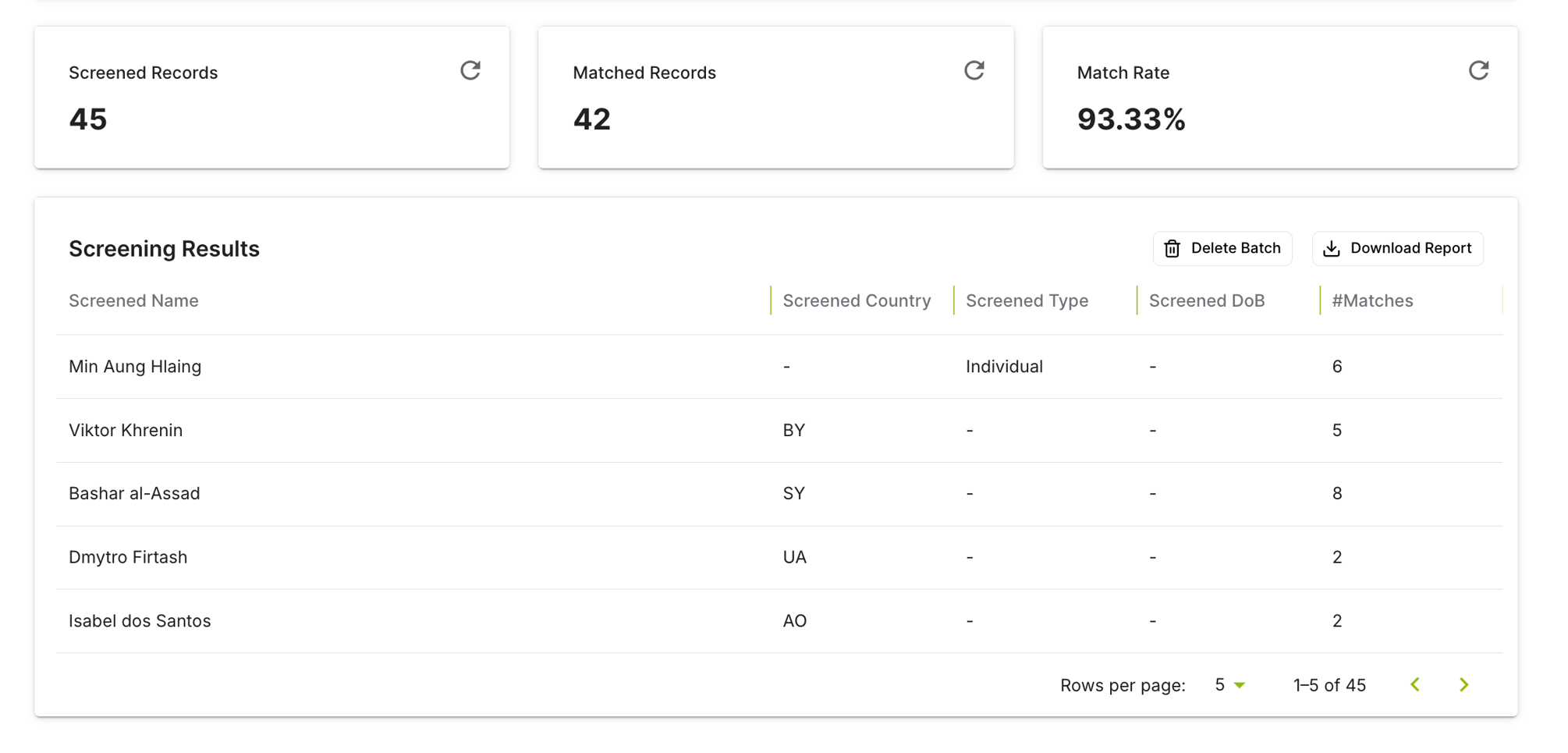Click the Download Report button label
The image size is (1568, 753).
pyautogui.click(x=1410, y=248)
